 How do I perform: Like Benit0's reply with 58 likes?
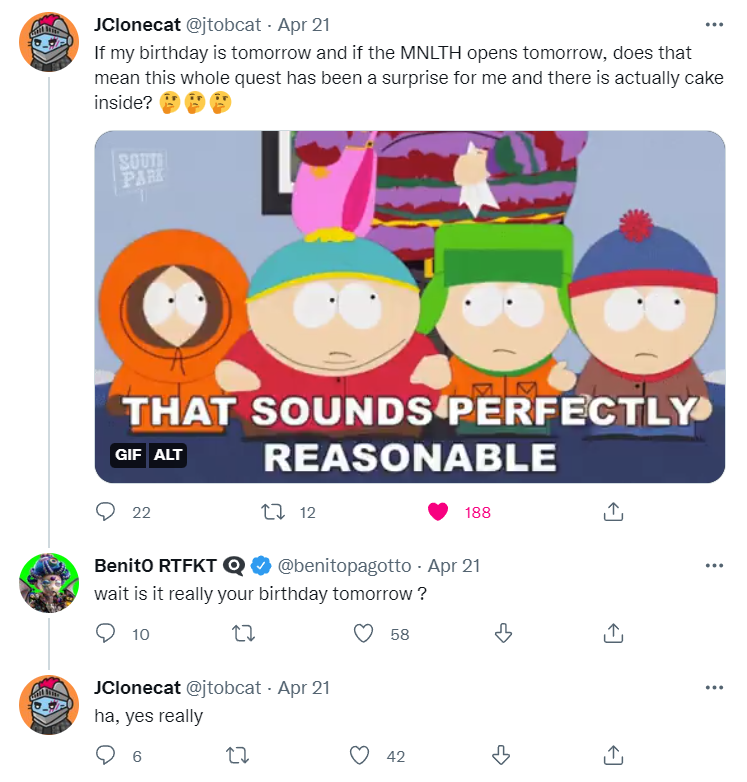pyautogui.click(x=364, y=634)
